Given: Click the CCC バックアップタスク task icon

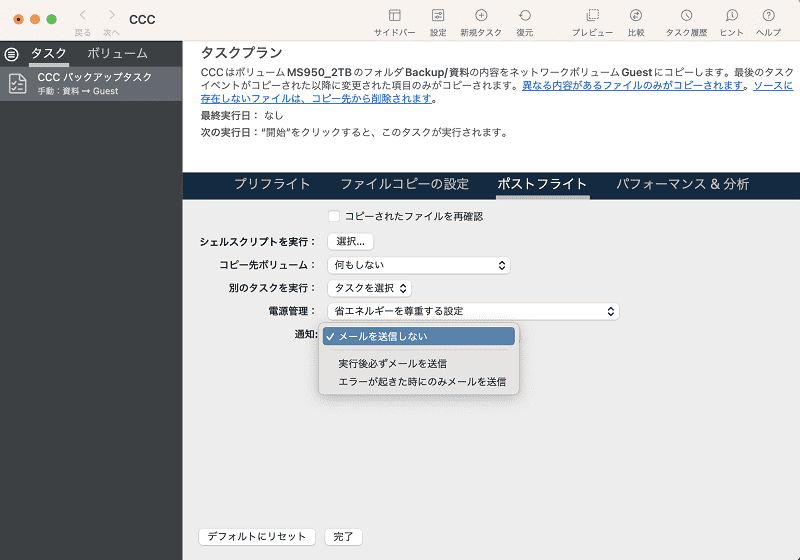Looking at the screenshot, I should tap(17, 84).
